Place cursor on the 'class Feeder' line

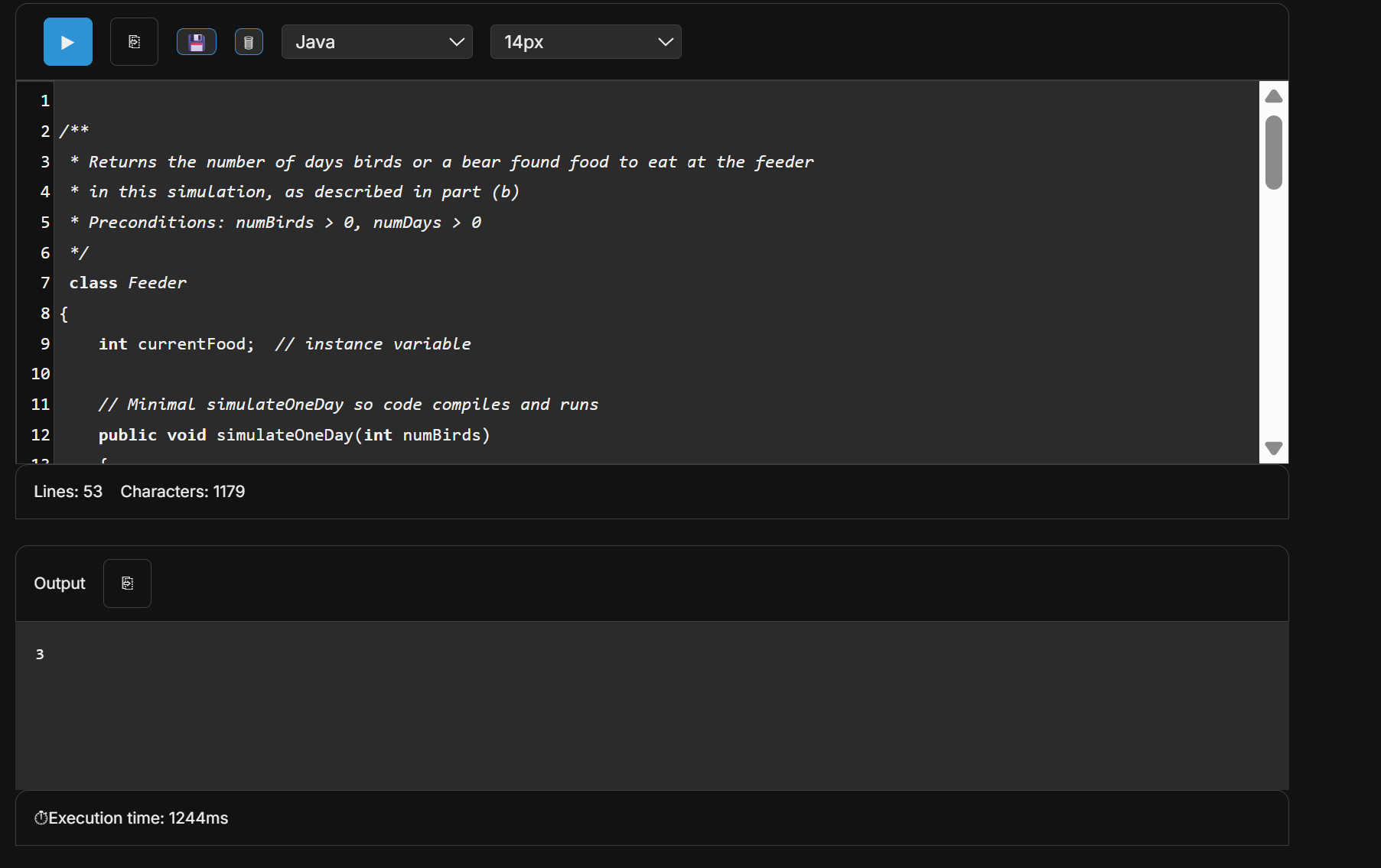pyautogui.click(x=128, y=283)
